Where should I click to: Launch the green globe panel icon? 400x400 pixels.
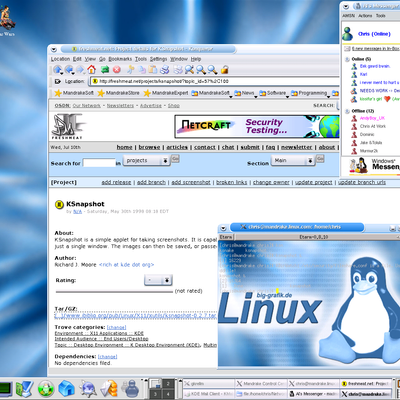46,388
